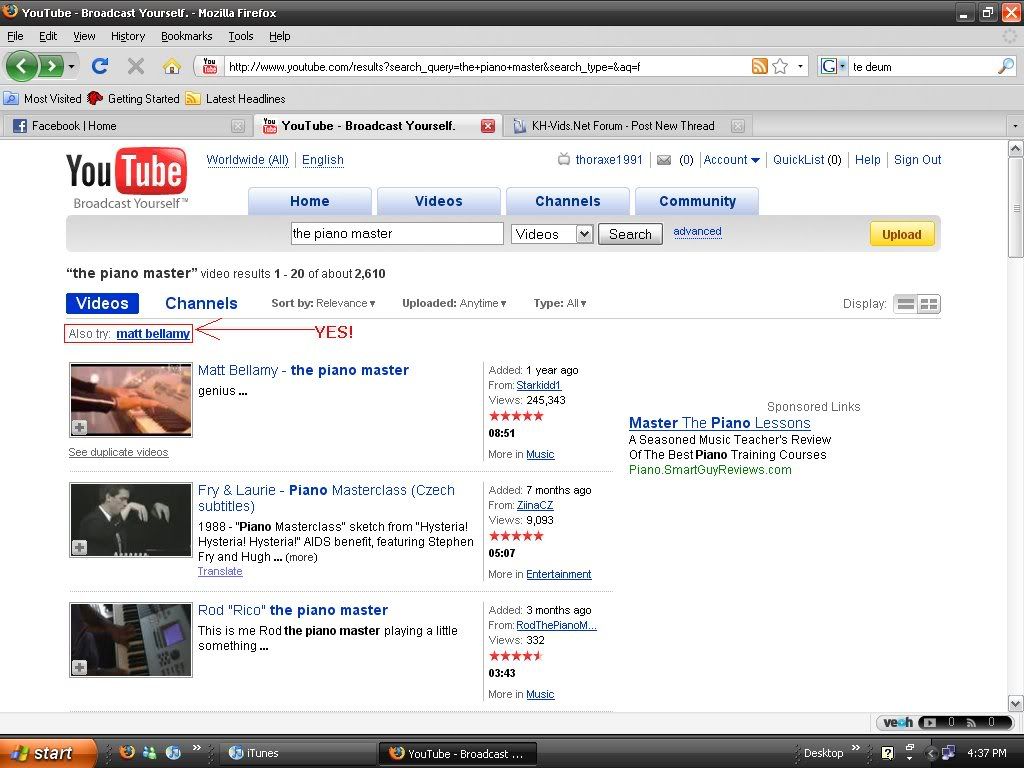Open the Messenger Quick Launch icon
1024x768 pixels.
coord(150,752)
